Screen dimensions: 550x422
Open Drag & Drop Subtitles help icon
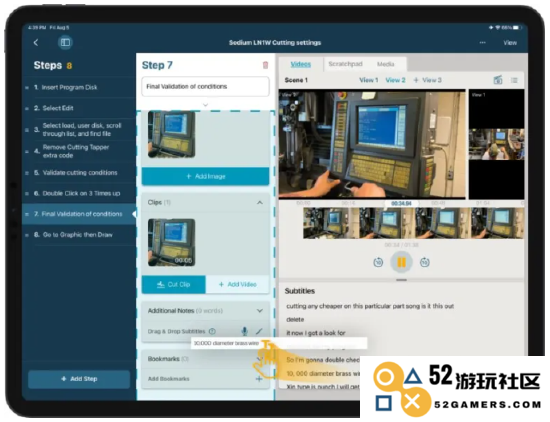[212, 331]
